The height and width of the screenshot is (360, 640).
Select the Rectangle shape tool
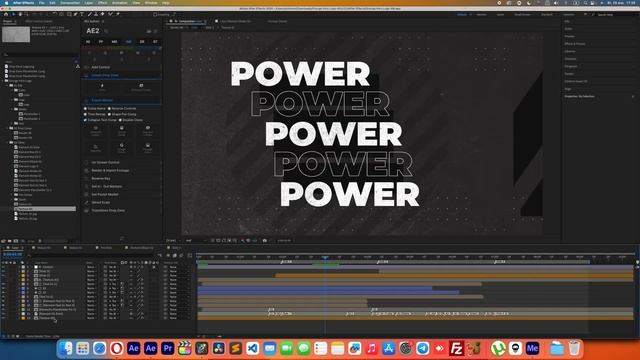69,14
